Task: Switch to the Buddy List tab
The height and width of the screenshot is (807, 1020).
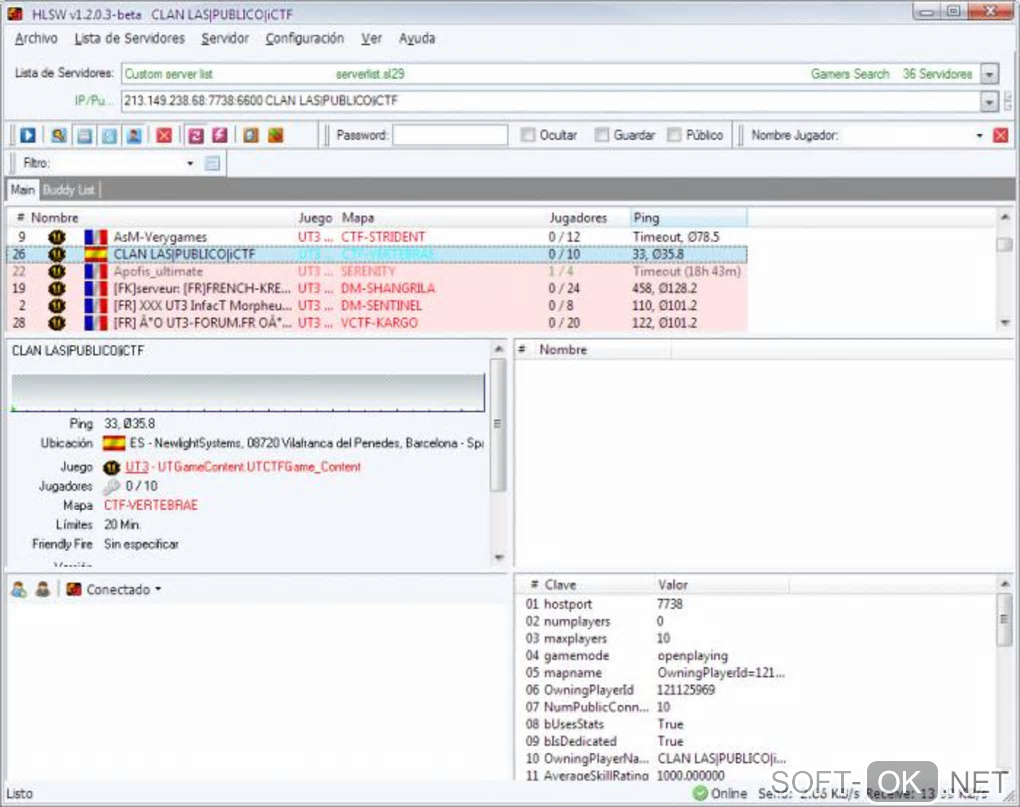Action: tap(69, 190)
